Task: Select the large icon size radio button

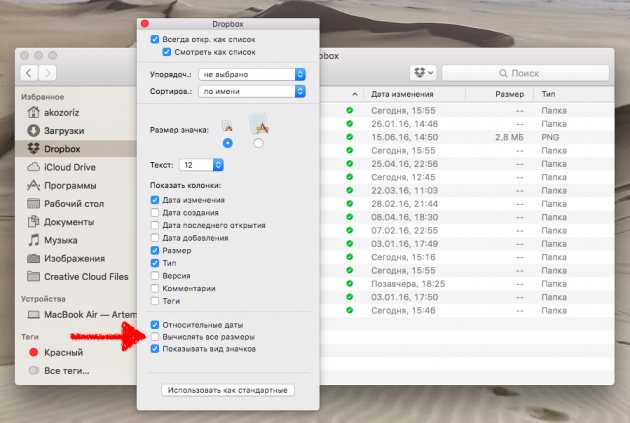Action: (x=258, y=143)
